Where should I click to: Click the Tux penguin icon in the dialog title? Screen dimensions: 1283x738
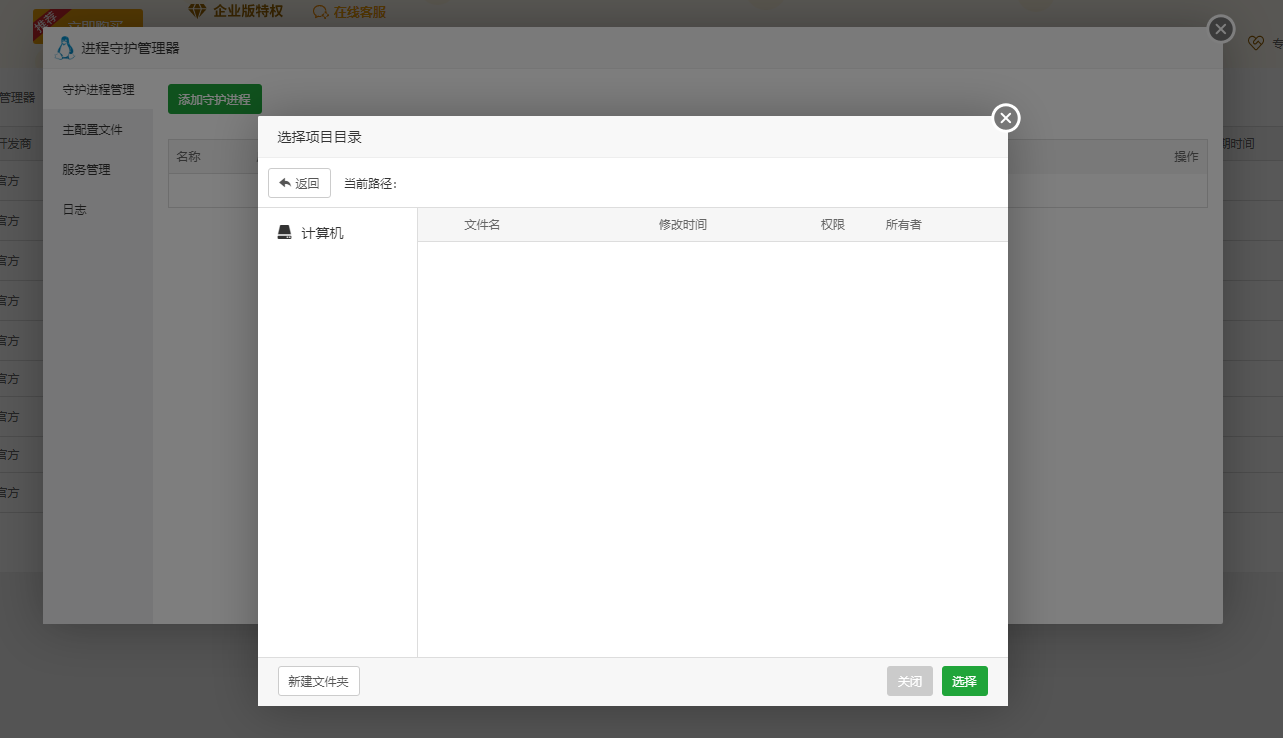tap(65, 47)
